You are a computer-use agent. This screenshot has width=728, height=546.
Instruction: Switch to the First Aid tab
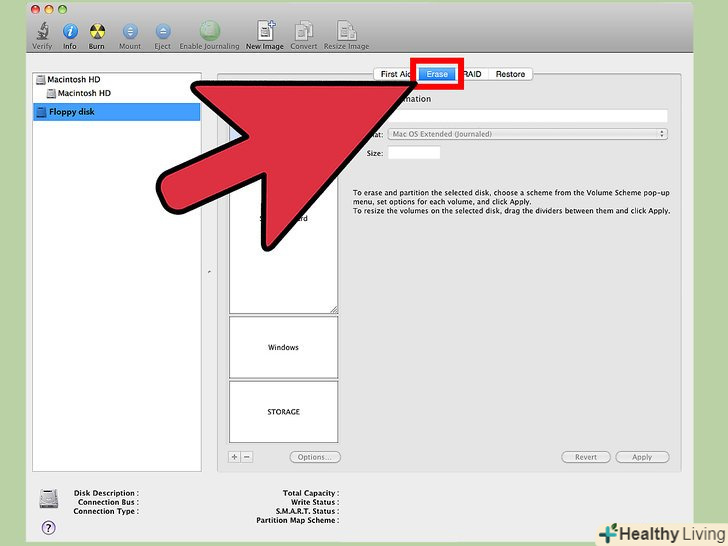(x=394, y=74)
